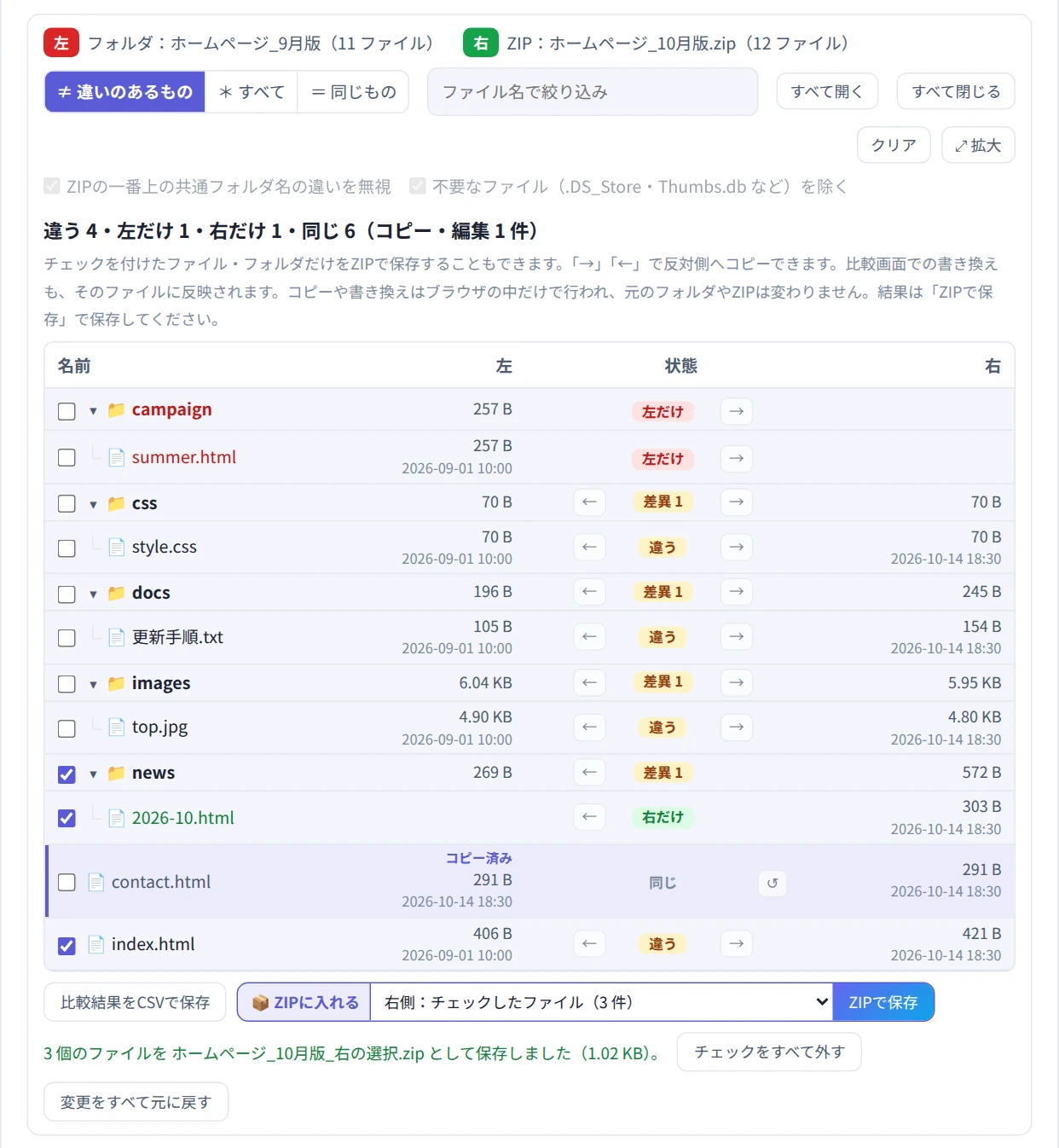The image size is (1059, 1148).
Task: Copy news folder to the left
Action: click(589, 772)
